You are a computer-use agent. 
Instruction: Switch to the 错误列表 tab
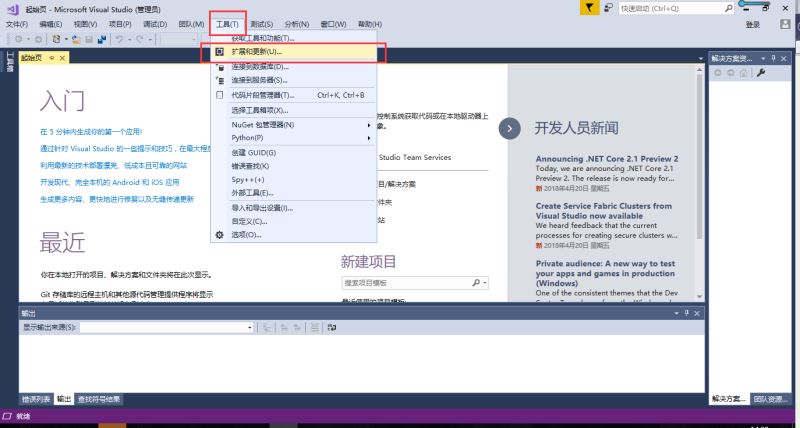coord(36,399)
